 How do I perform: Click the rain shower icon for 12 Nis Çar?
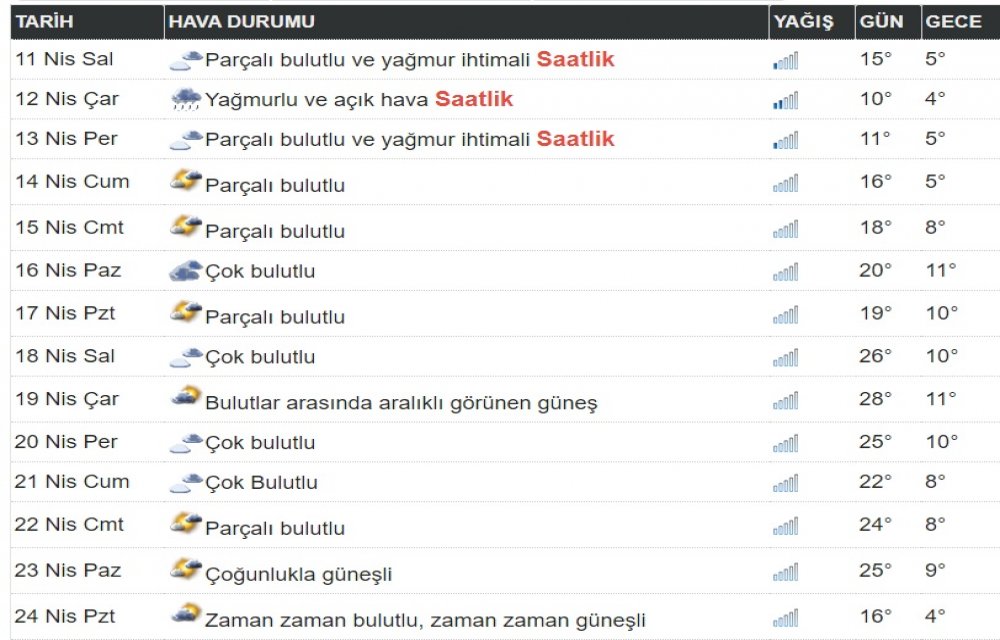pos(188,99)
